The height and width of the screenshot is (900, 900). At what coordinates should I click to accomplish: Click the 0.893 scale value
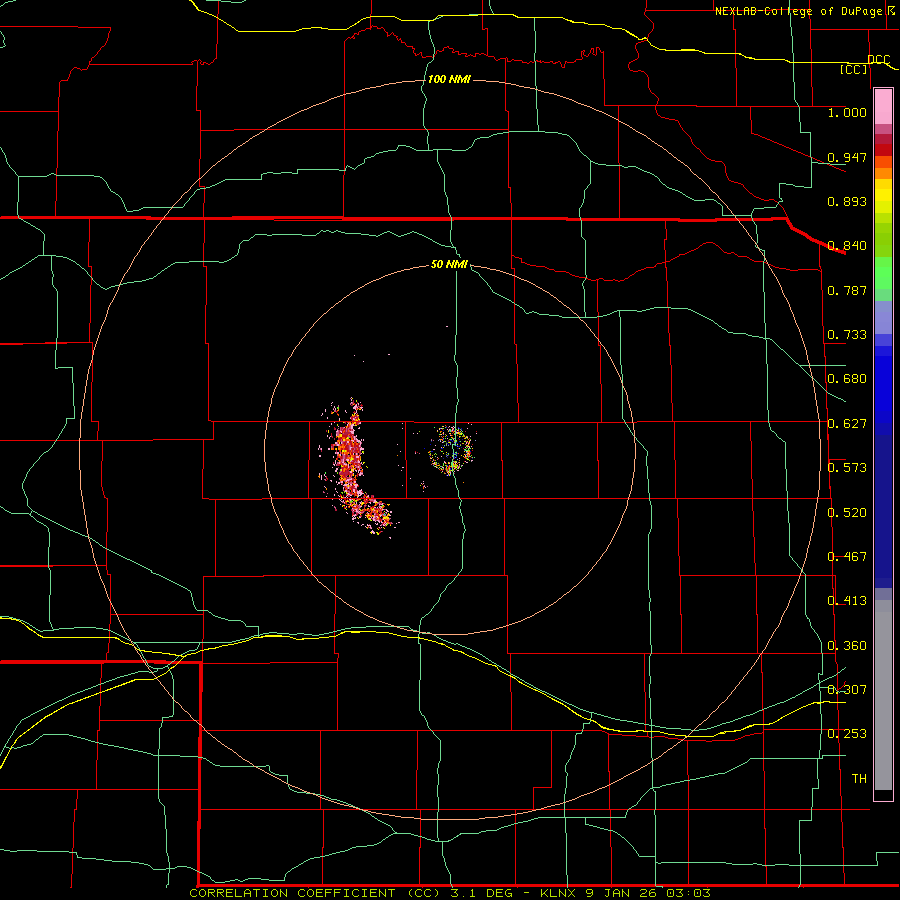847,201
